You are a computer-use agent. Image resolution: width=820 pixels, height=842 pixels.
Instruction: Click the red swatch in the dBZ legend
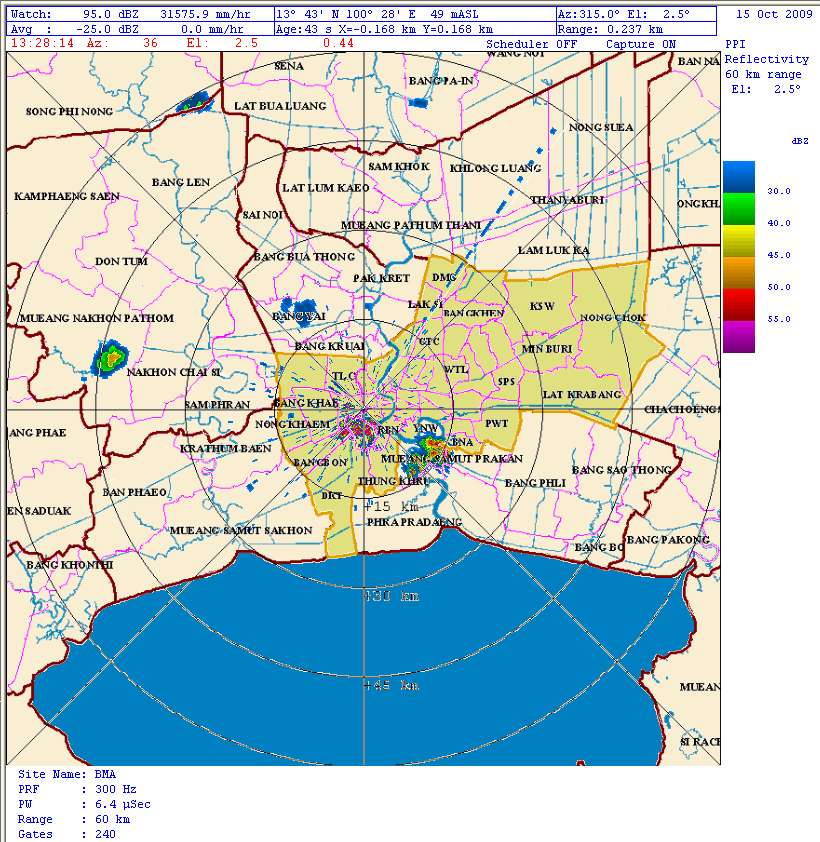(x=739, y=304)
